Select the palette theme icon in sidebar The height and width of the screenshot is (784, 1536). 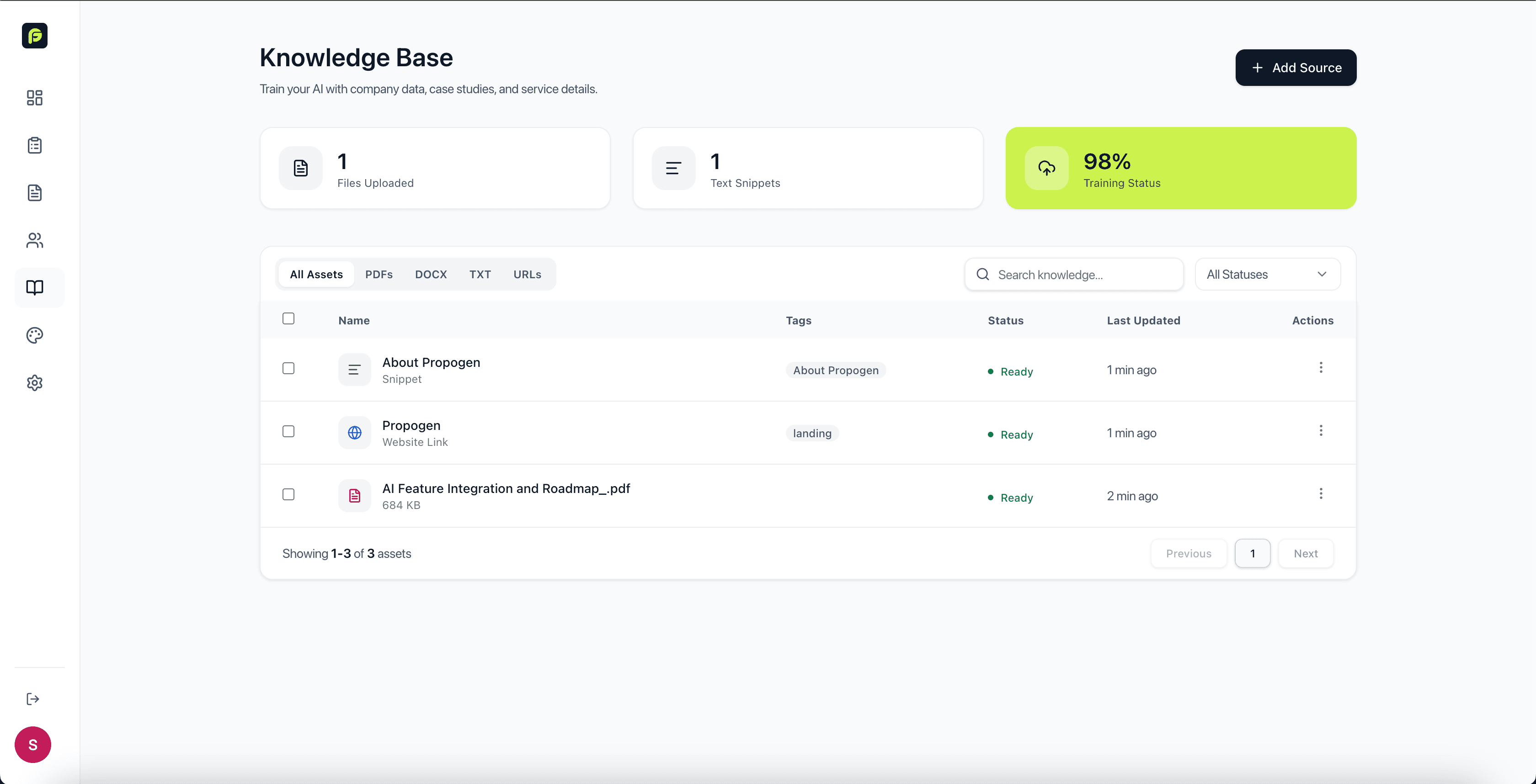(x=34, y=335)
